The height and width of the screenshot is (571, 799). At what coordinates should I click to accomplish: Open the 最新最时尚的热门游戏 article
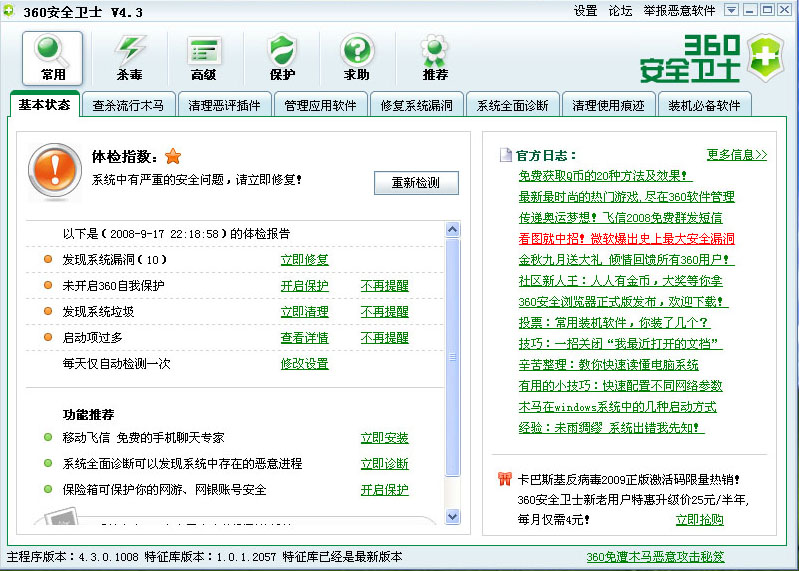[x=627, y=197]
